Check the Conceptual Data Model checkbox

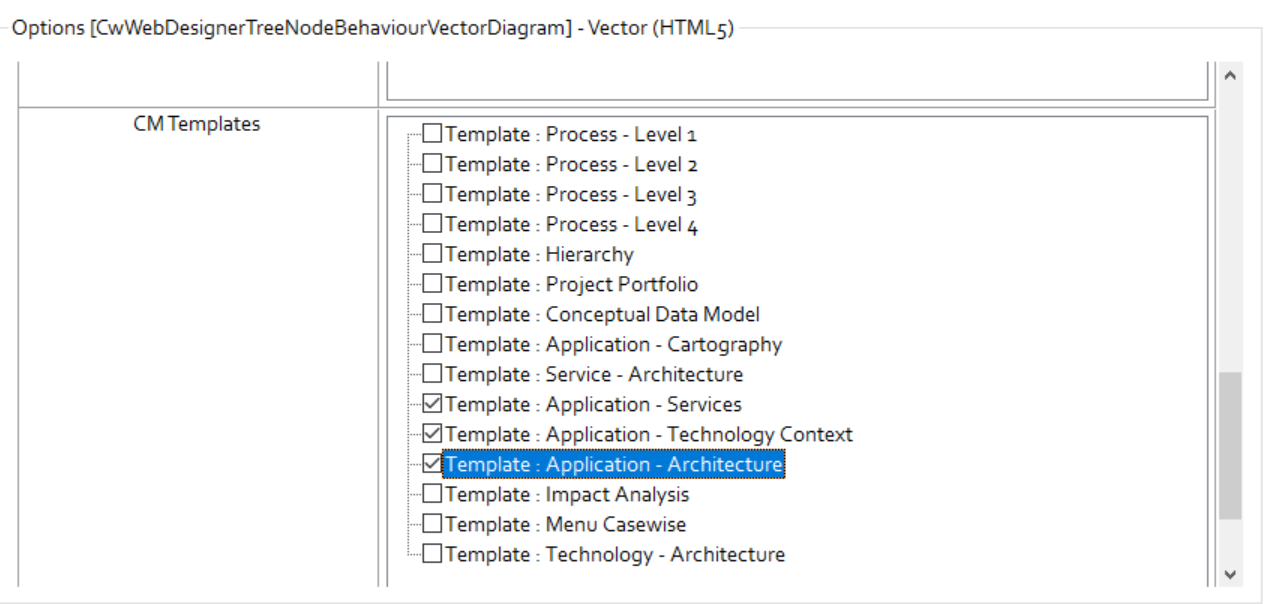pos(432,314)
